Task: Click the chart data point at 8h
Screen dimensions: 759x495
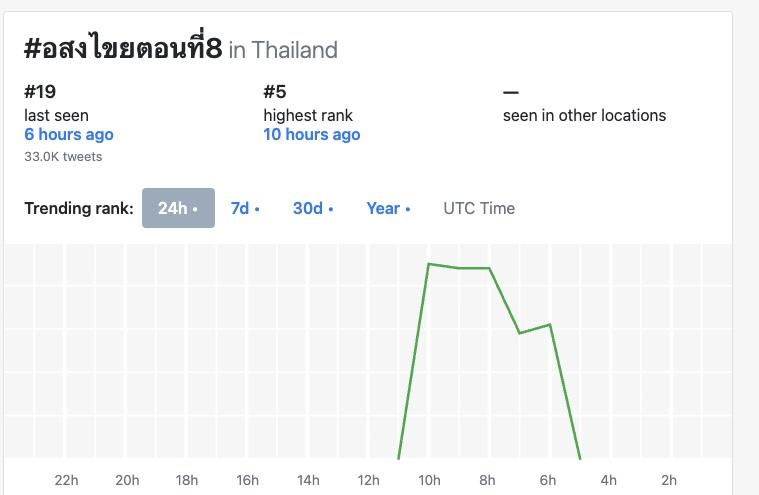Action: coord(489,268)
